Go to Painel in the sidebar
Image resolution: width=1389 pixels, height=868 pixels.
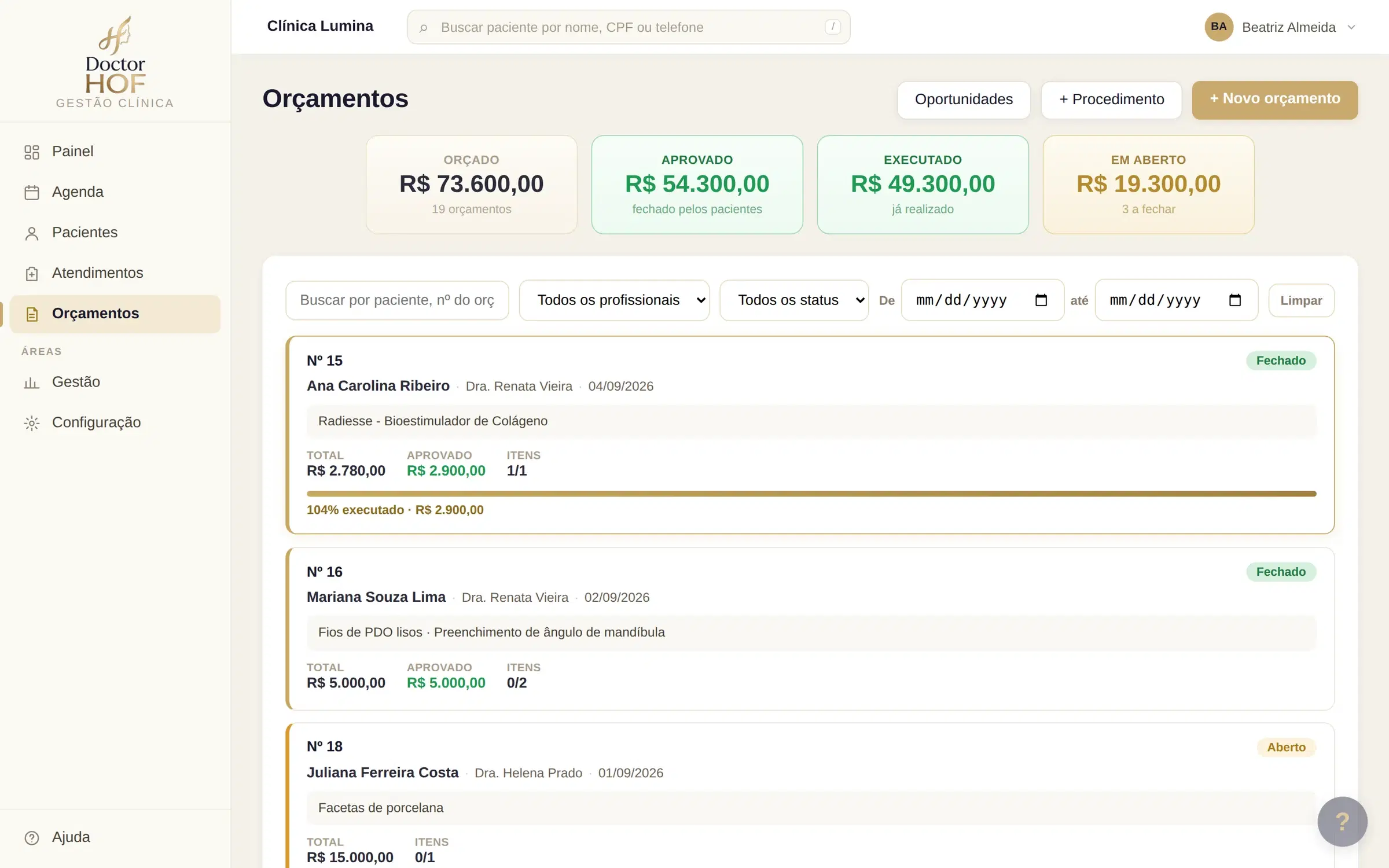115,152
